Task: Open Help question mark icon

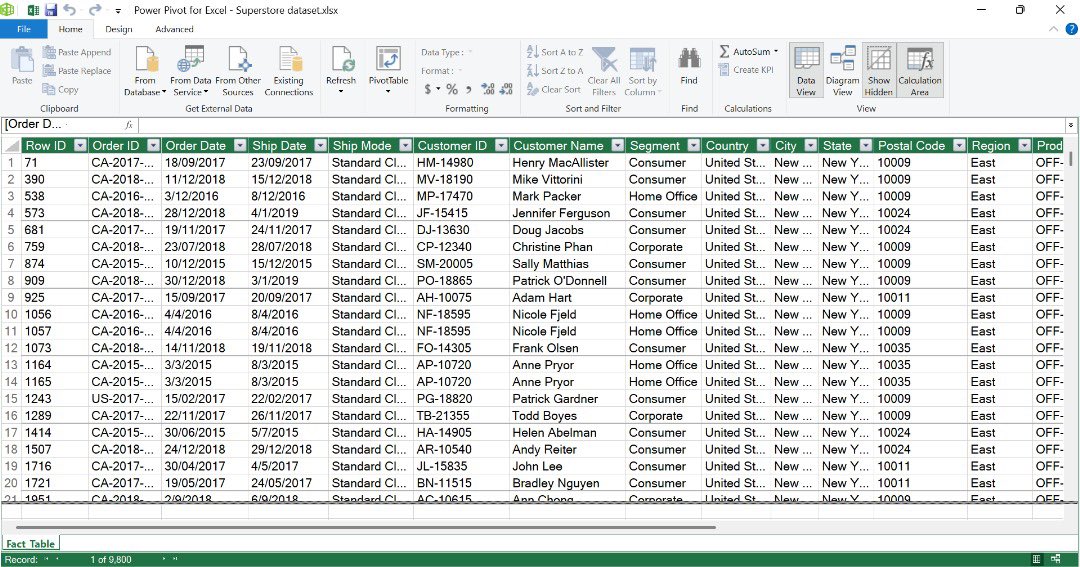Action: (x=1072, y=29)
